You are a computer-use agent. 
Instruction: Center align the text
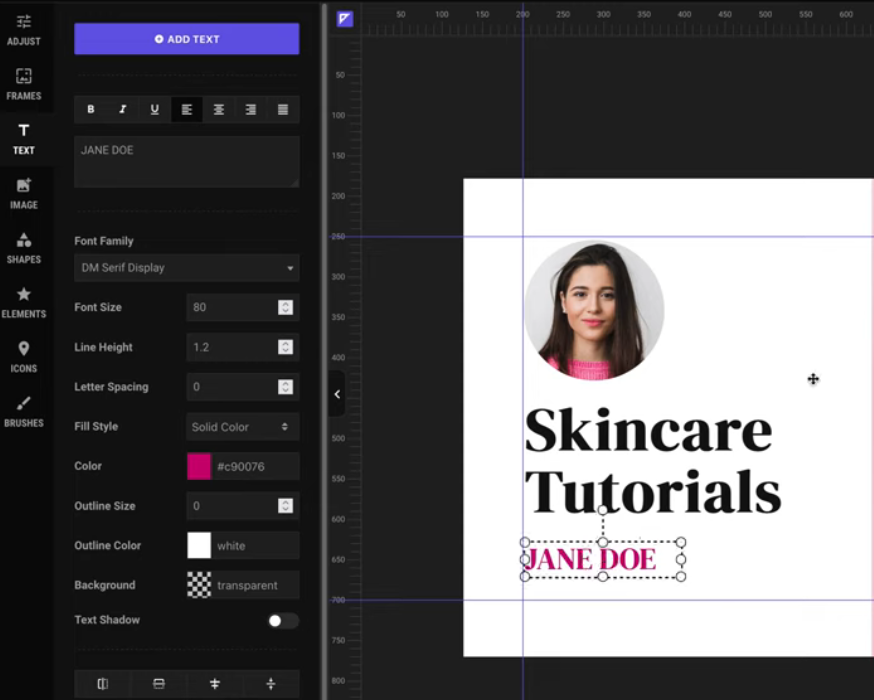tap(218, 109)
